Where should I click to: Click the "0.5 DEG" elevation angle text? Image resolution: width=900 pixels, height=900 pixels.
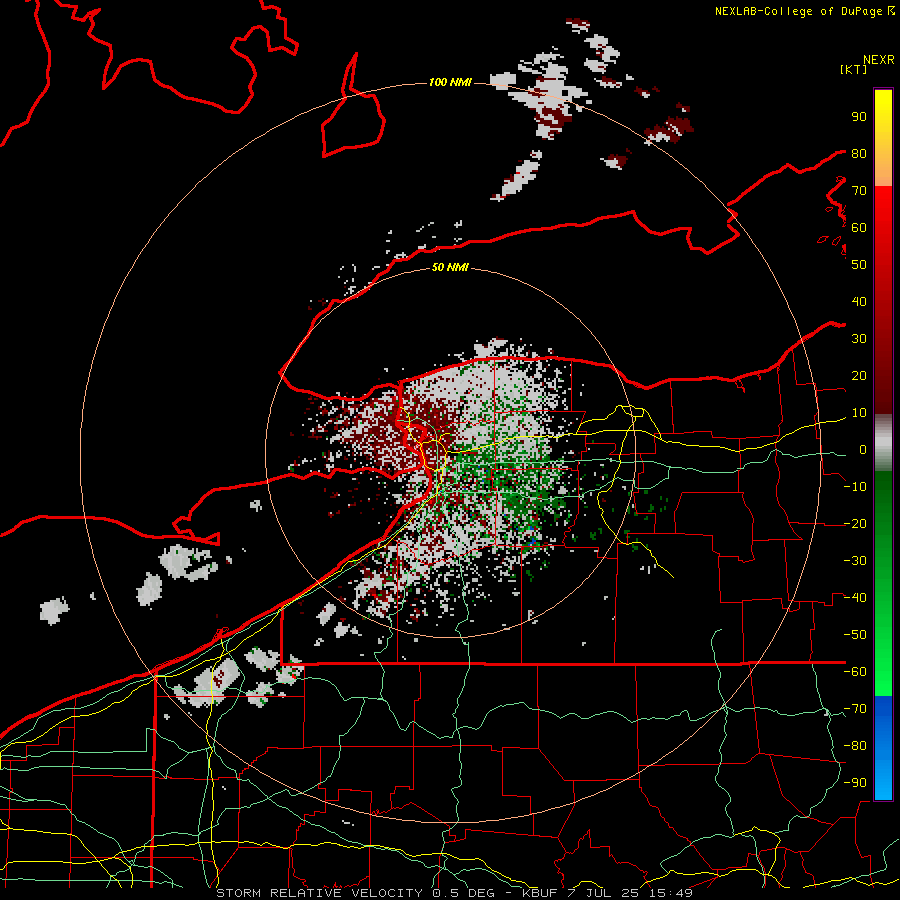[465, 893]
